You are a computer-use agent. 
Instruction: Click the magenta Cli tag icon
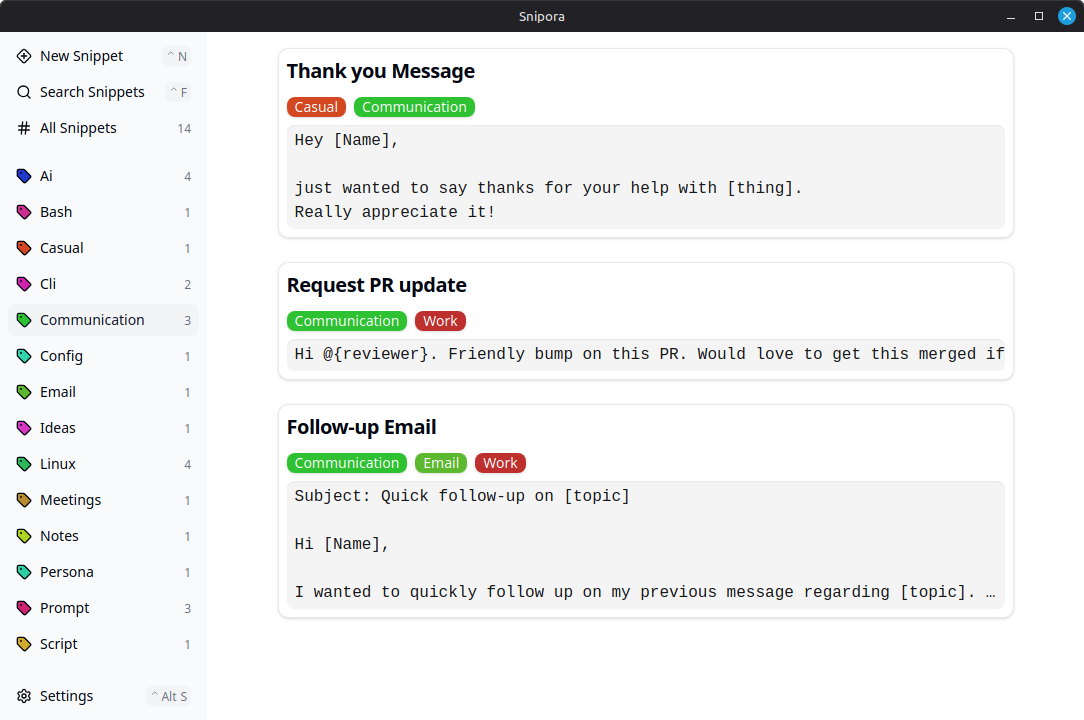[24, 284]
